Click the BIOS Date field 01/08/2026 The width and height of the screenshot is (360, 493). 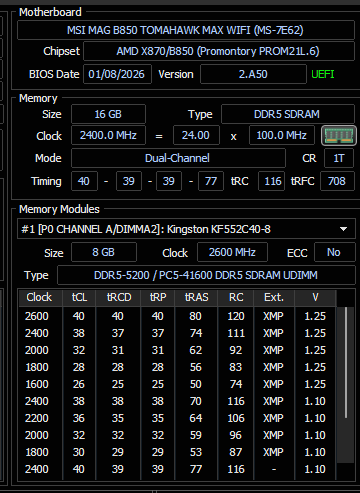[117, 74]
